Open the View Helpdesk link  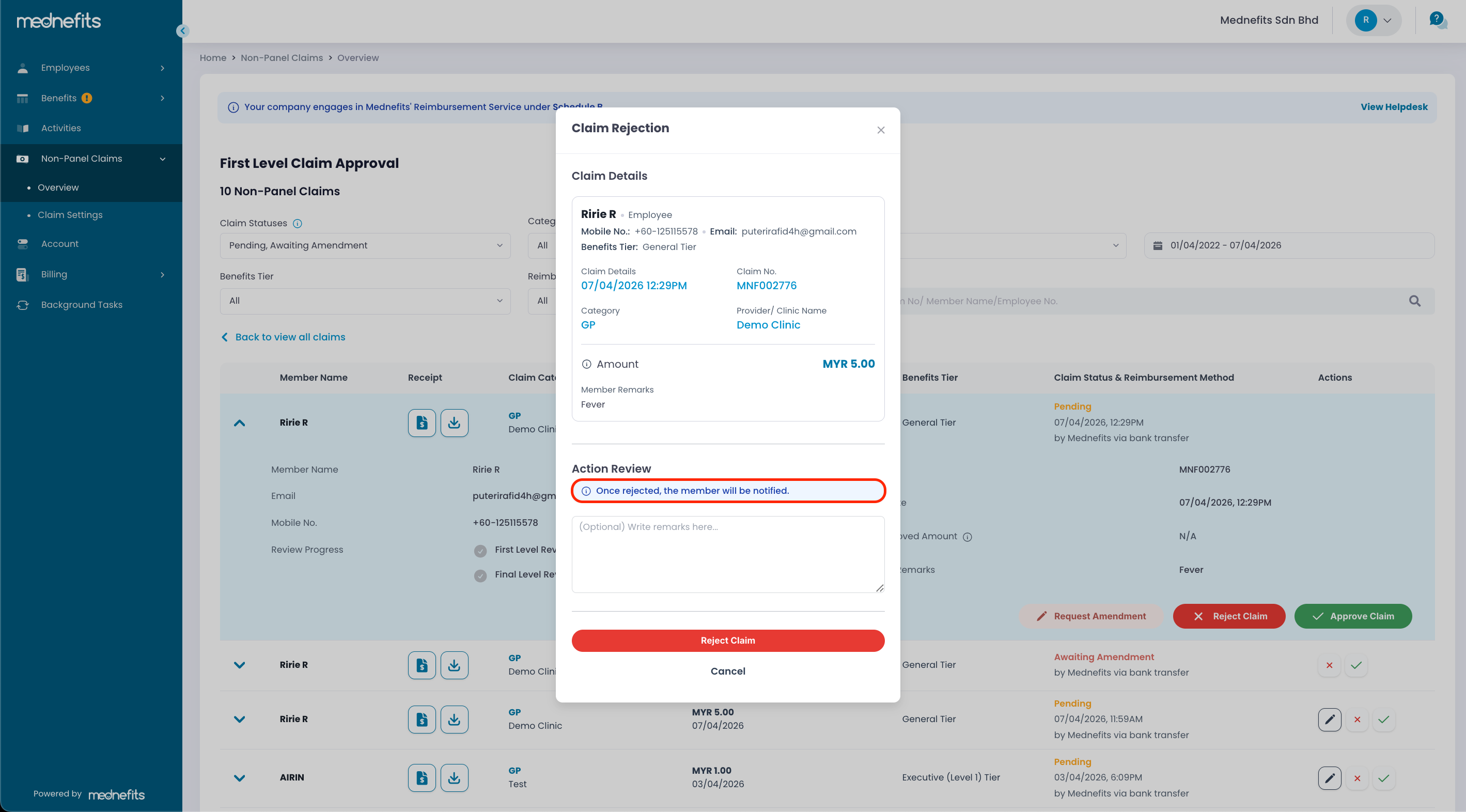1393,107
